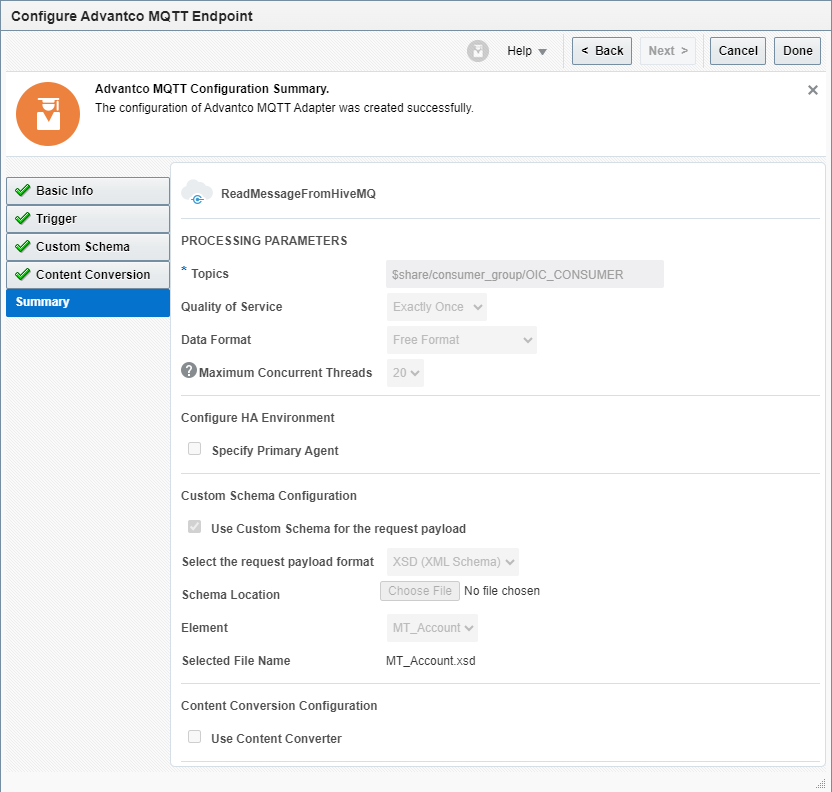Switch to the Summary tab
The width and height of the screenshot is (832, 792).
coord(87,302)
